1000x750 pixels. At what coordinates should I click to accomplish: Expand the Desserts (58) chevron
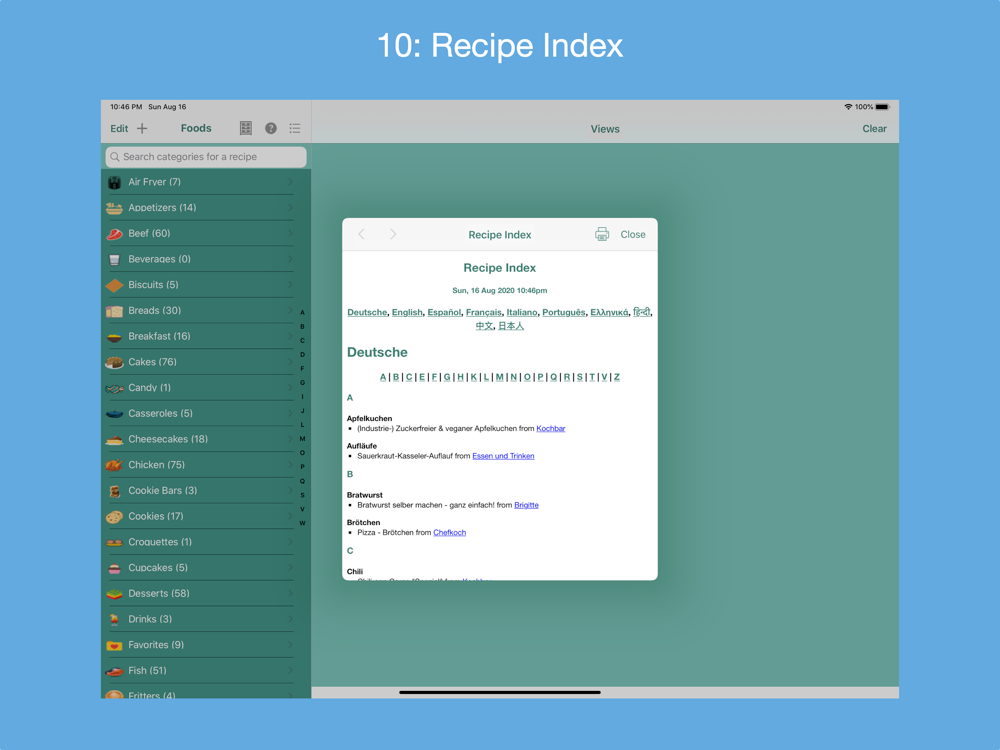click(x=290, y=593)
